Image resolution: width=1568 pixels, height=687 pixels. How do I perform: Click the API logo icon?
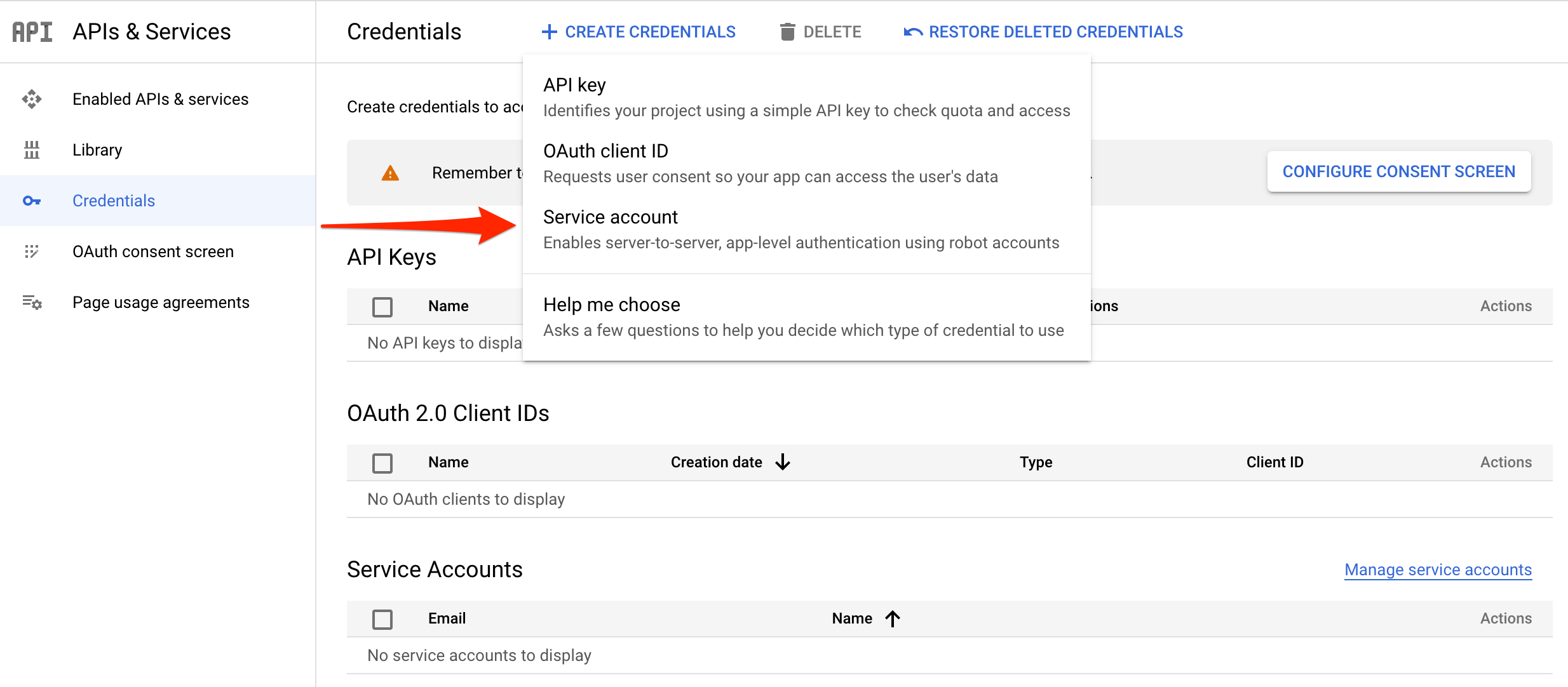(x=32, y=32)
